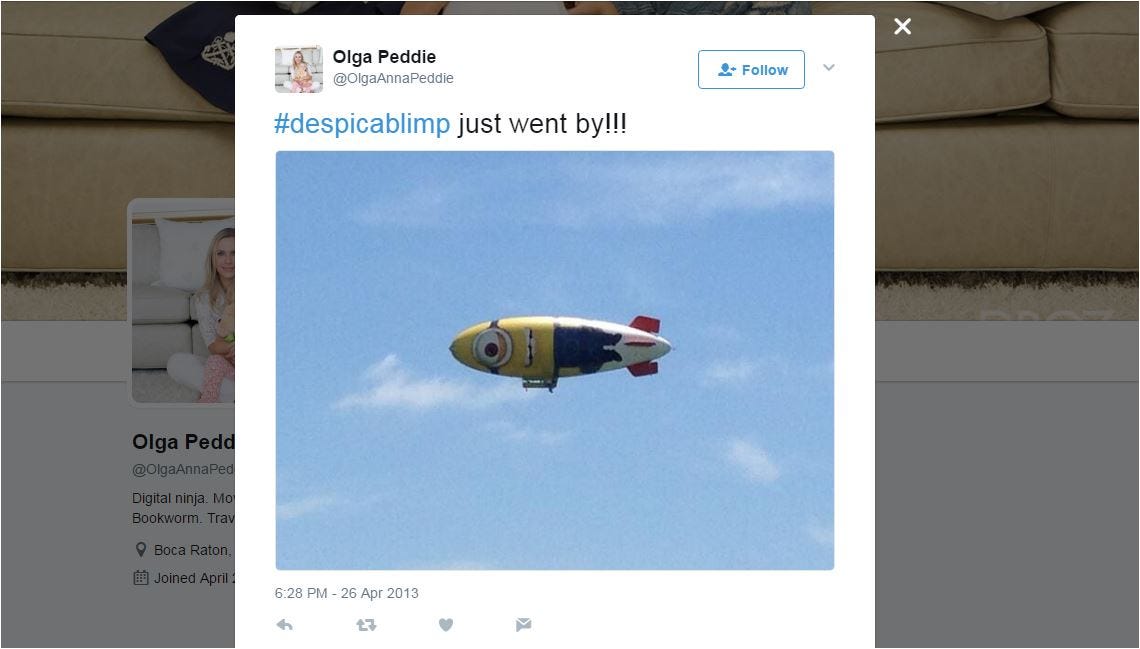Click the location pin icon beside Boca Raton
This screenshot has width=1140, height=649.
[x=141, y=549]
